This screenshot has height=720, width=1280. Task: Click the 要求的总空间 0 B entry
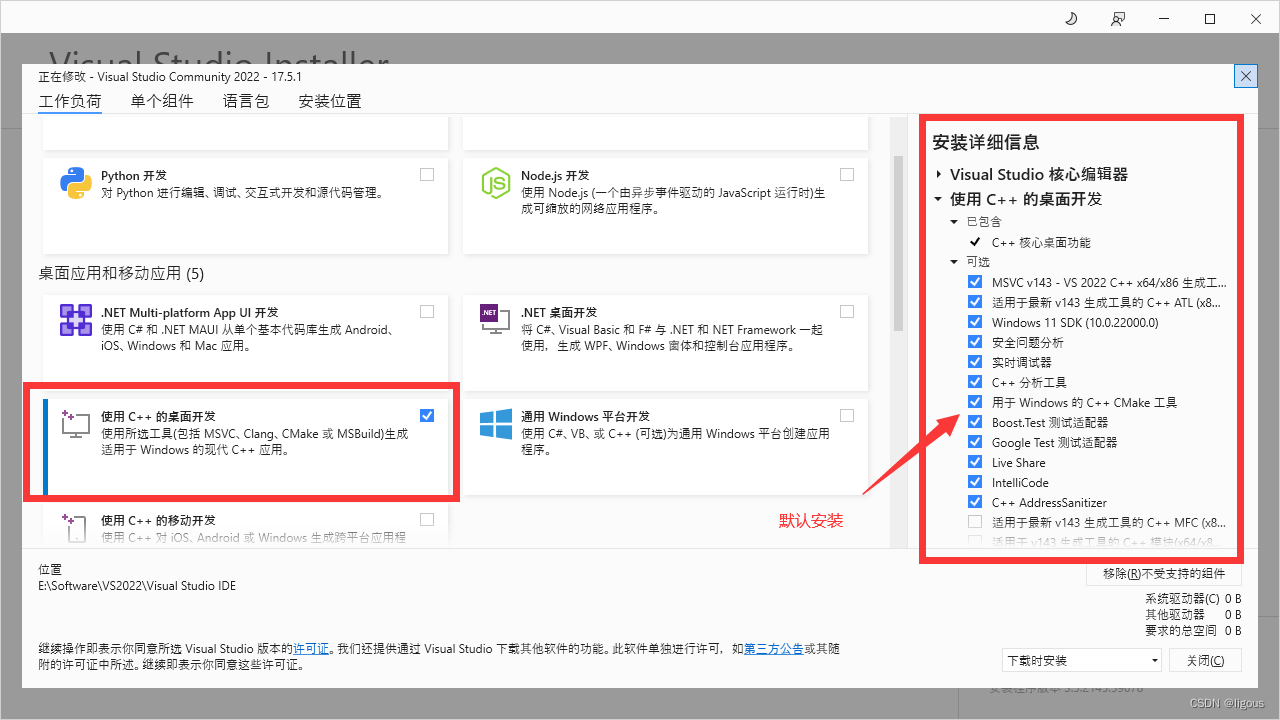pyautogui.click(x=1193, y=631)
